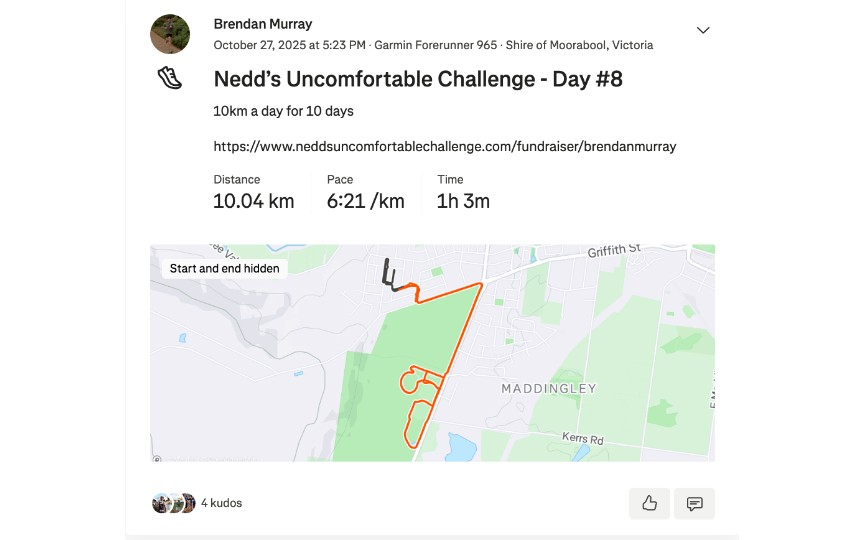Click the running shoe activity type icon

point(170,79)
